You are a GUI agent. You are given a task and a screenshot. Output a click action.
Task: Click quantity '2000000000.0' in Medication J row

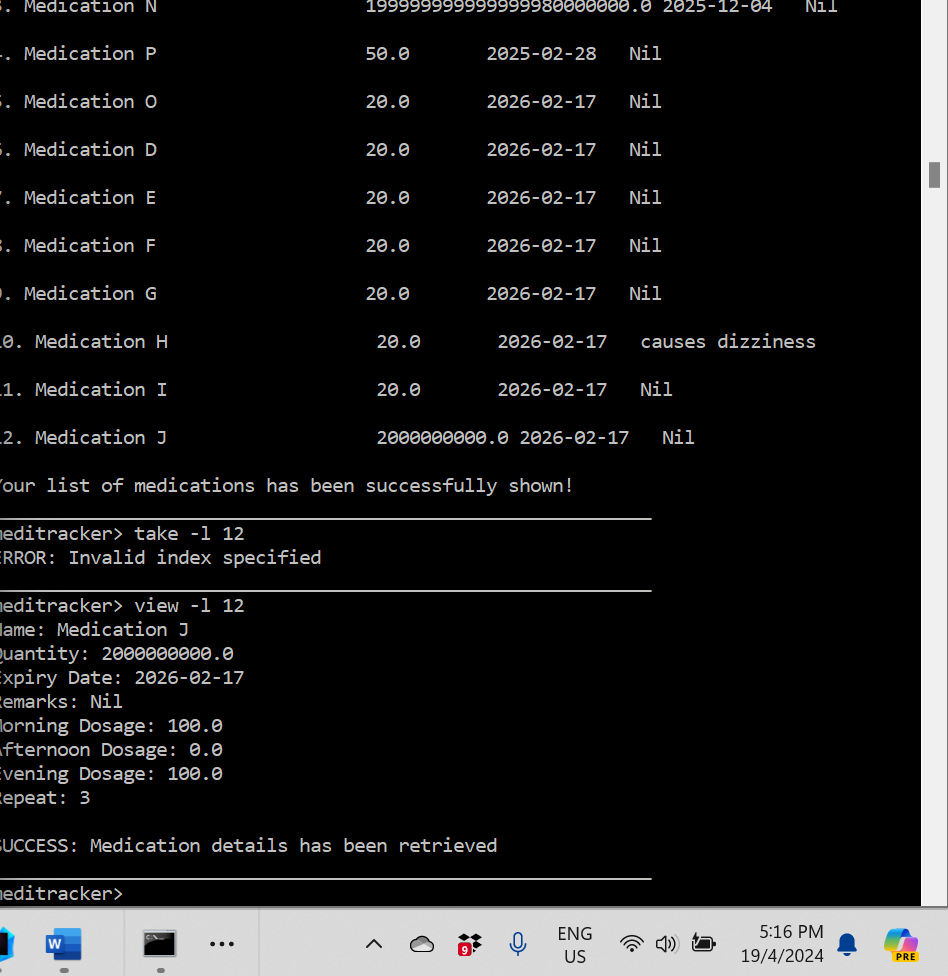pyautogui.click(x=442, y=438)
